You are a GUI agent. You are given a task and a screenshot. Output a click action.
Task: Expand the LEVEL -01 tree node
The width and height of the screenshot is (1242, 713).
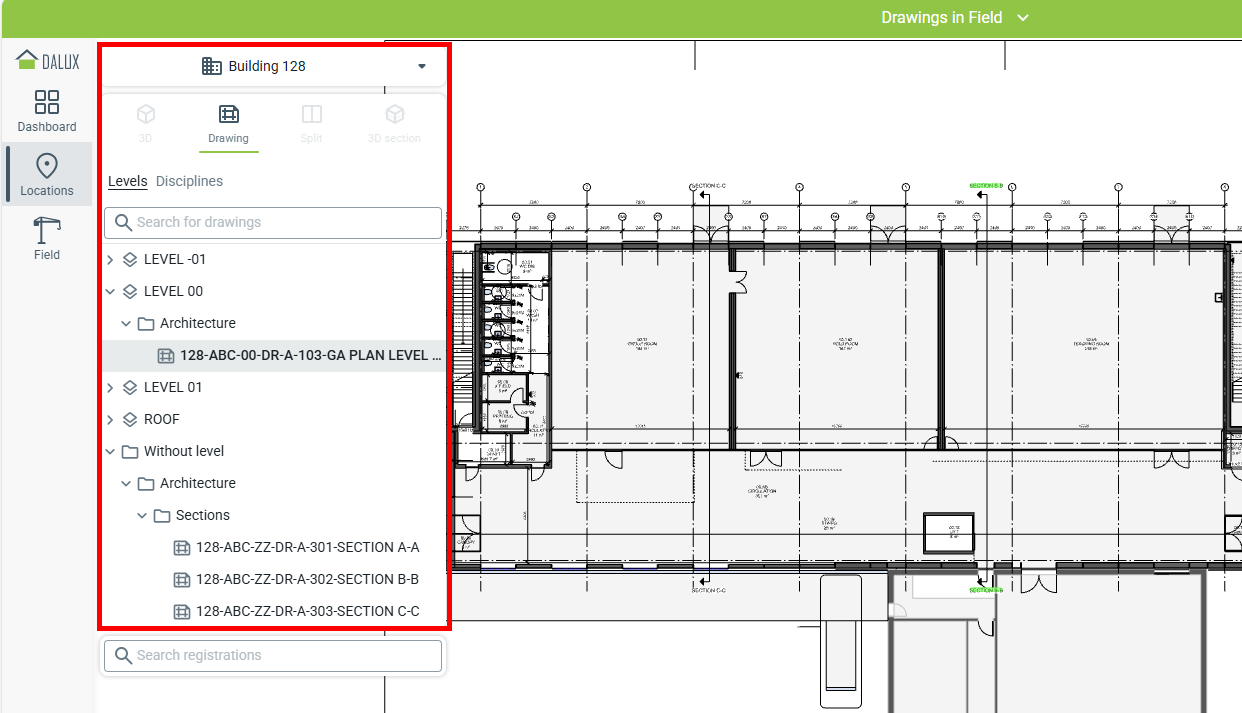[110, 260]
